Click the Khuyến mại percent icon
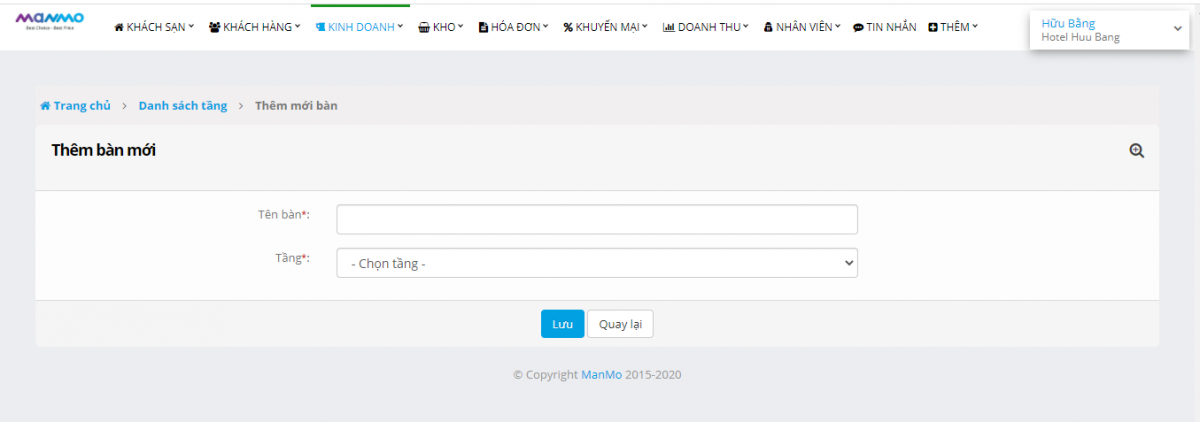The width and height of the screenshot is (1200, 422). 568,28
